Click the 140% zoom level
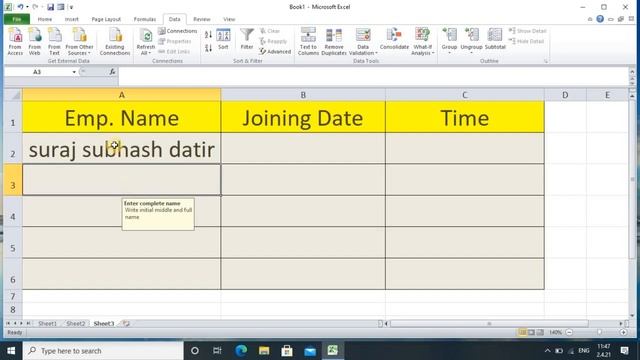This screenshot has width=640, height=360. pos(555,333)
